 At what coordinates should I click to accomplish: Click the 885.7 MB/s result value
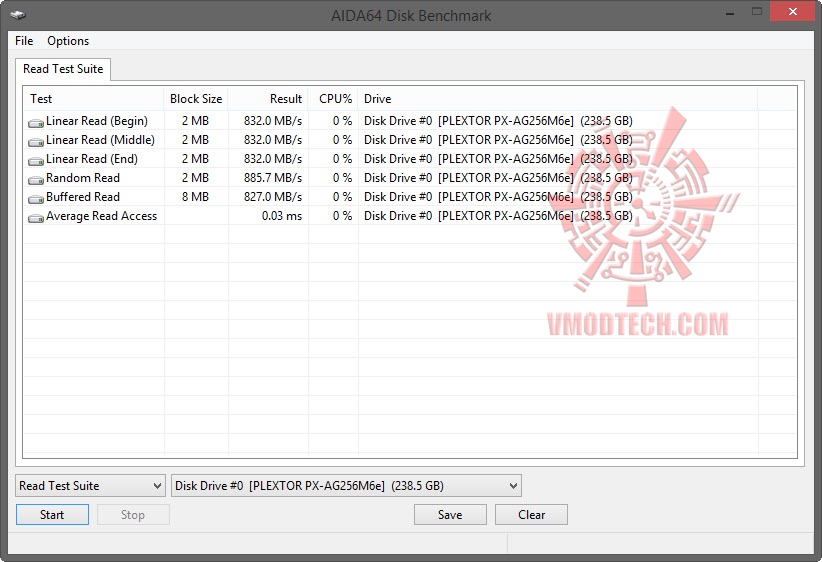click(273, 178)
